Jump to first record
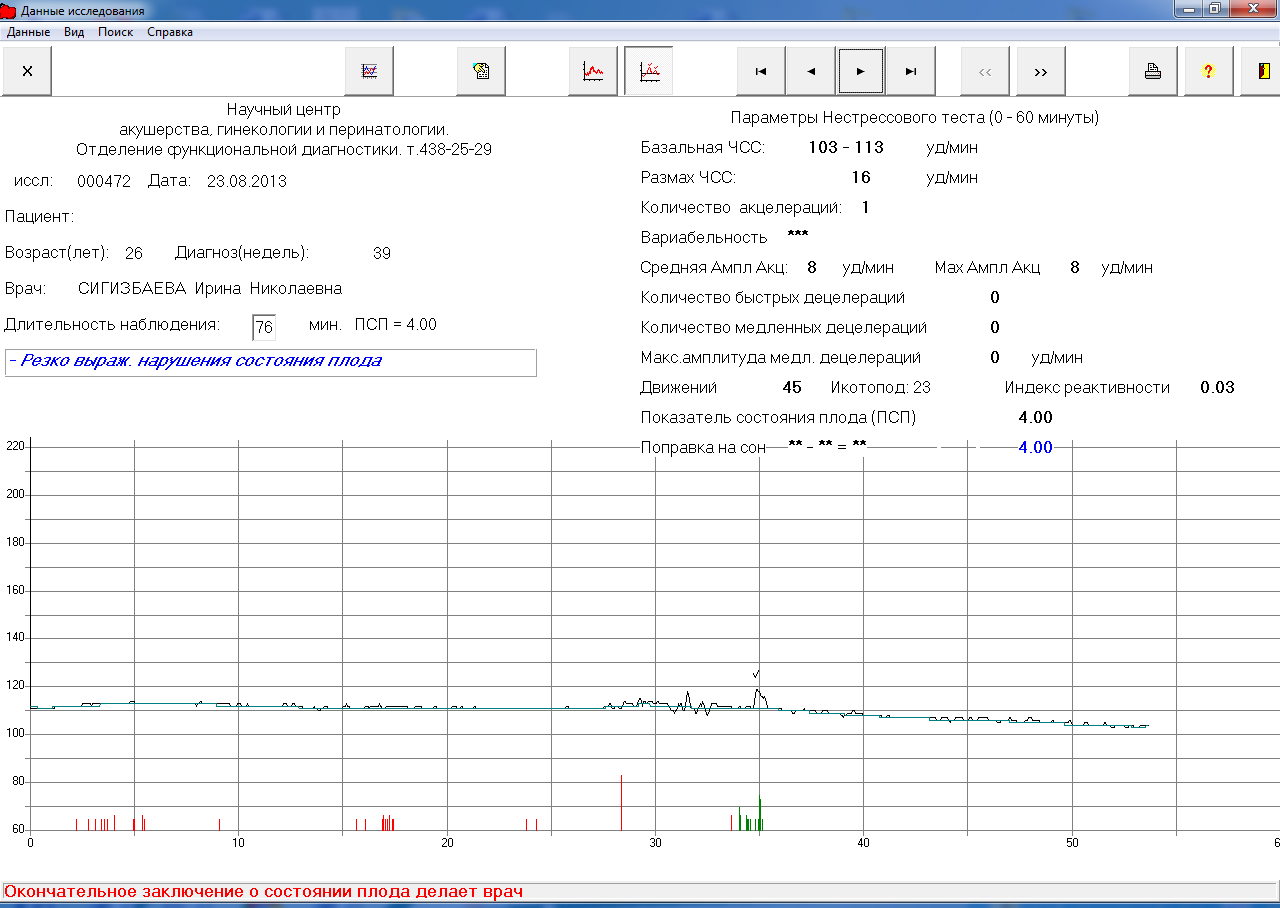This screenshot has width=1280, height=908. click(761, 71)
